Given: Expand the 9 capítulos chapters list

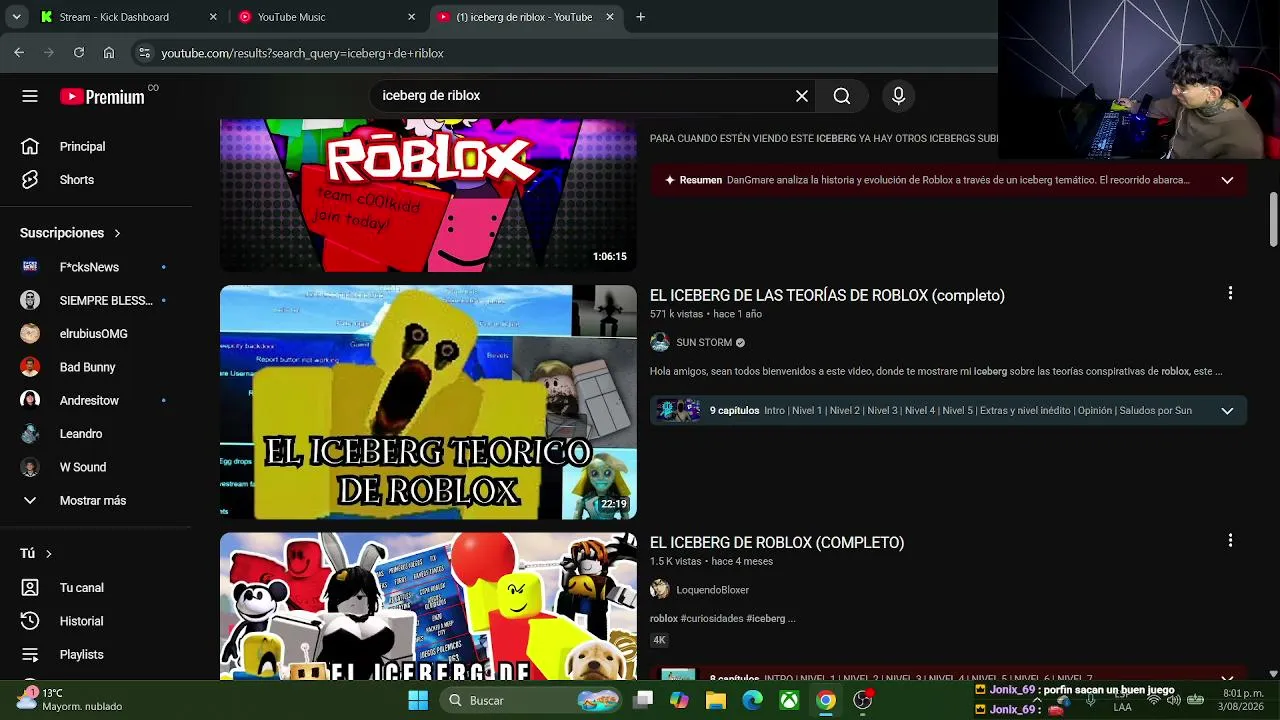Looking at the screenshot, I should tap(1227, 411).
